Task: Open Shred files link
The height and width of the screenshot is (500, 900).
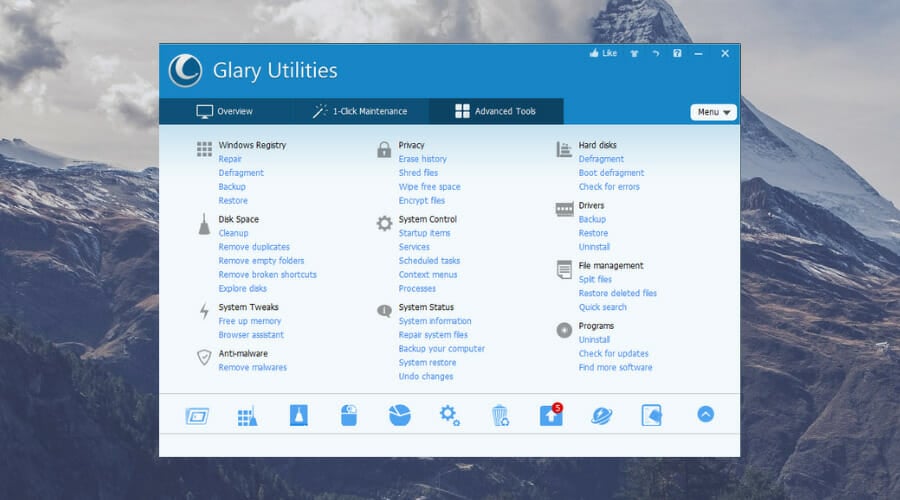Action: point(418,173)
